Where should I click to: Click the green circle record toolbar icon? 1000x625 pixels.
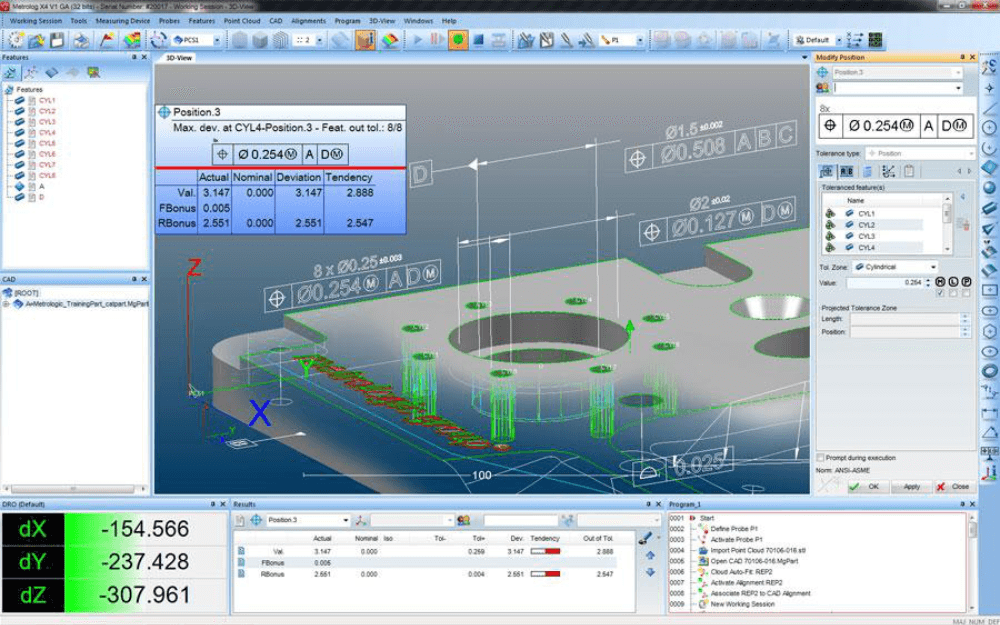coord(457,41)
